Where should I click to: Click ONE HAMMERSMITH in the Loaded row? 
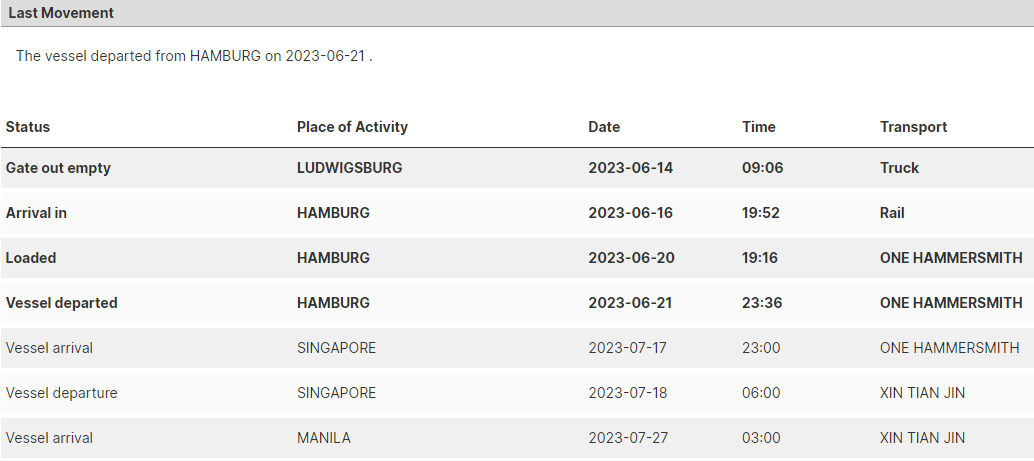point(951,258)
